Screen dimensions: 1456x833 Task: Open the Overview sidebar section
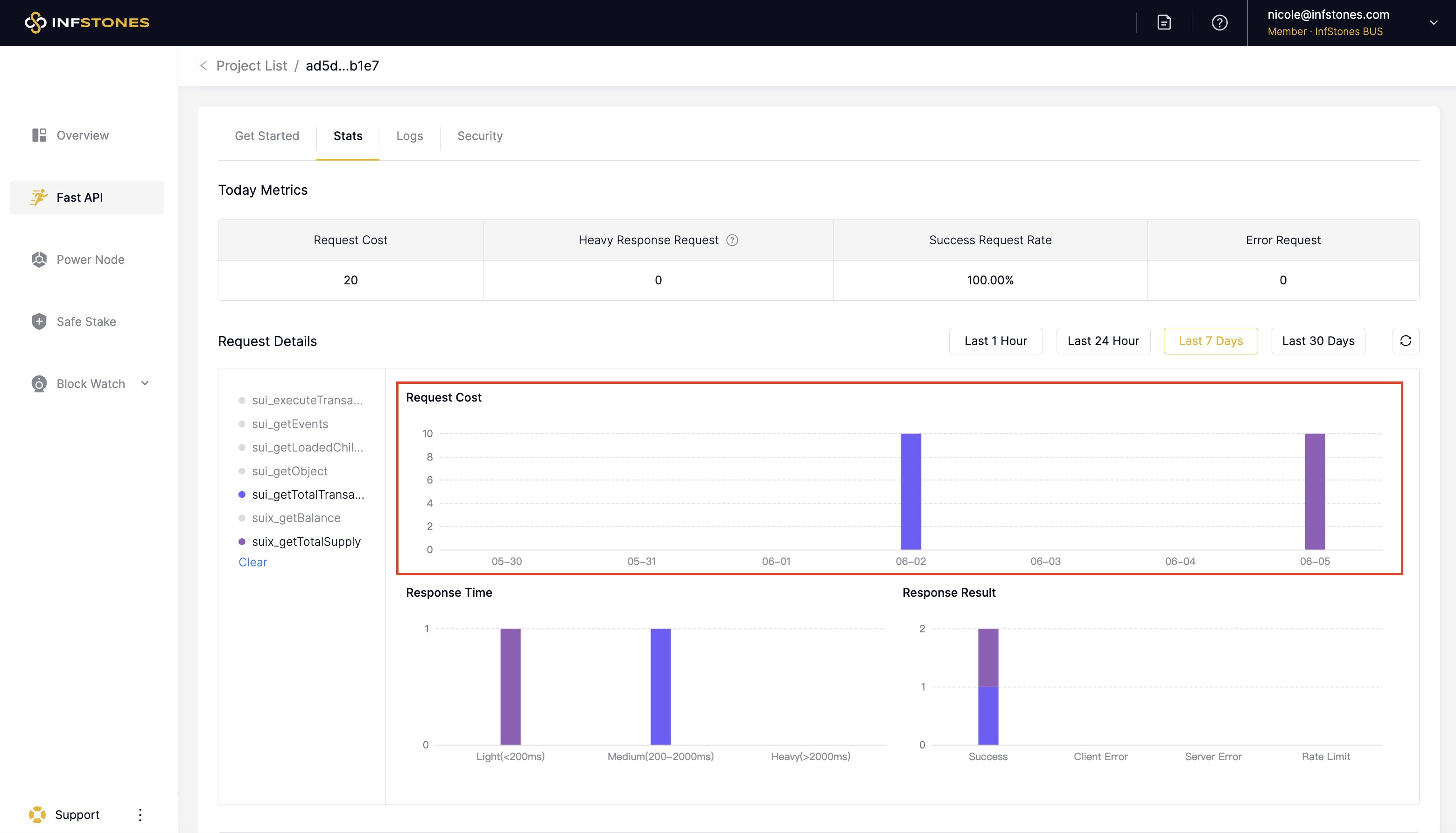click(82, 135)
